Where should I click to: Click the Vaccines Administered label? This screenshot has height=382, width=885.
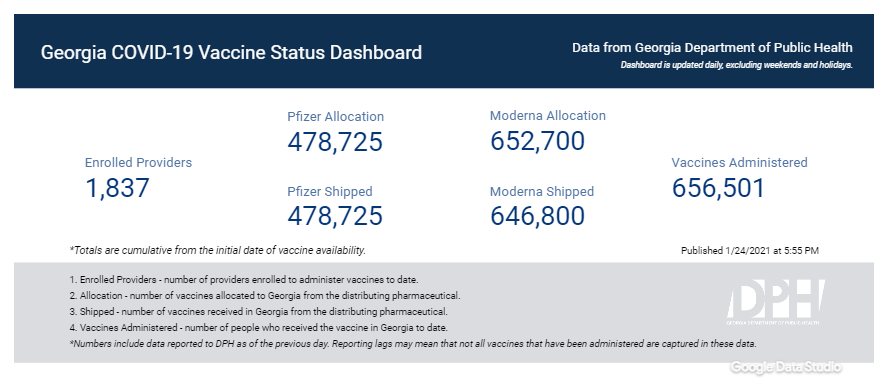click(x=739, y=163)
